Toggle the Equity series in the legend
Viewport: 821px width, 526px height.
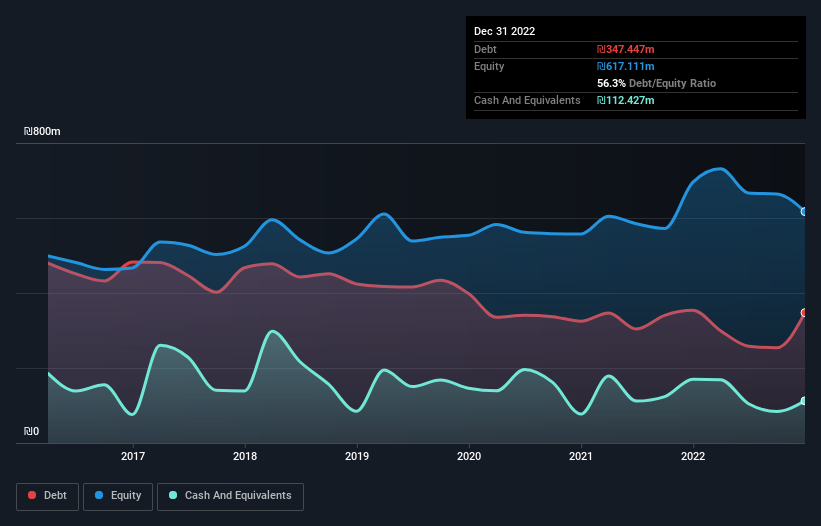118,496
